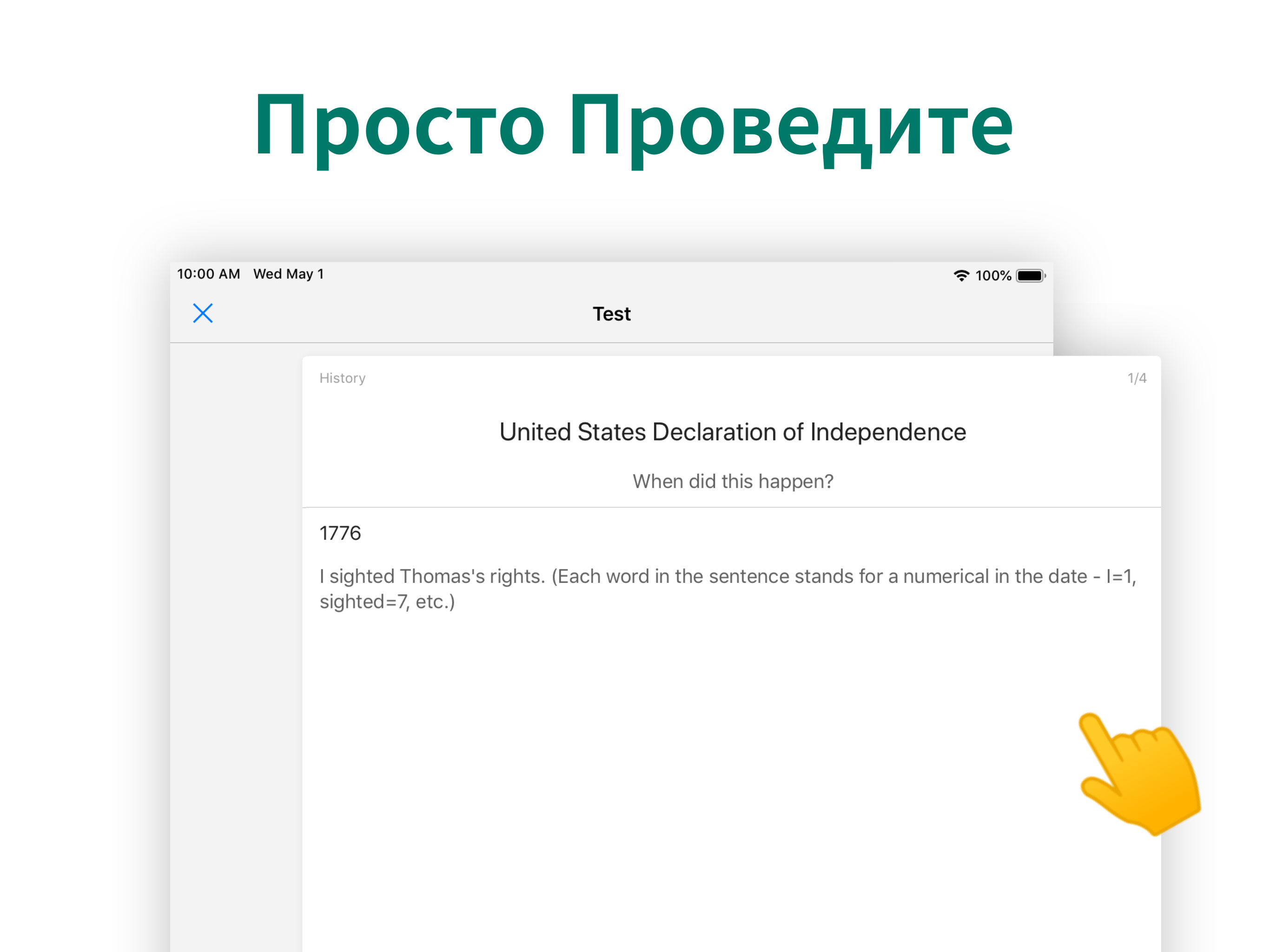Tap the card title United States Declaration of Independence
Screen dimensions: 1270x952
coord(732,432)
